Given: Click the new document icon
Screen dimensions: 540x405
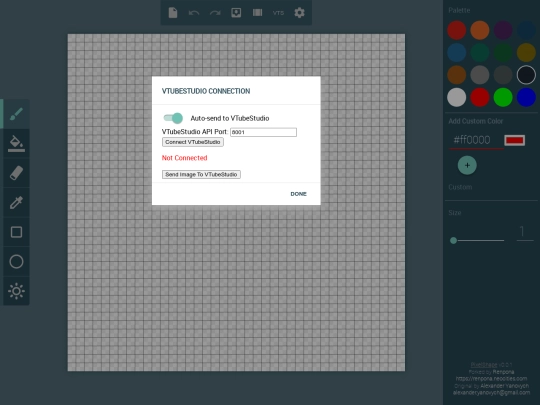Looking at the screenshot, I should click(173, 13).
